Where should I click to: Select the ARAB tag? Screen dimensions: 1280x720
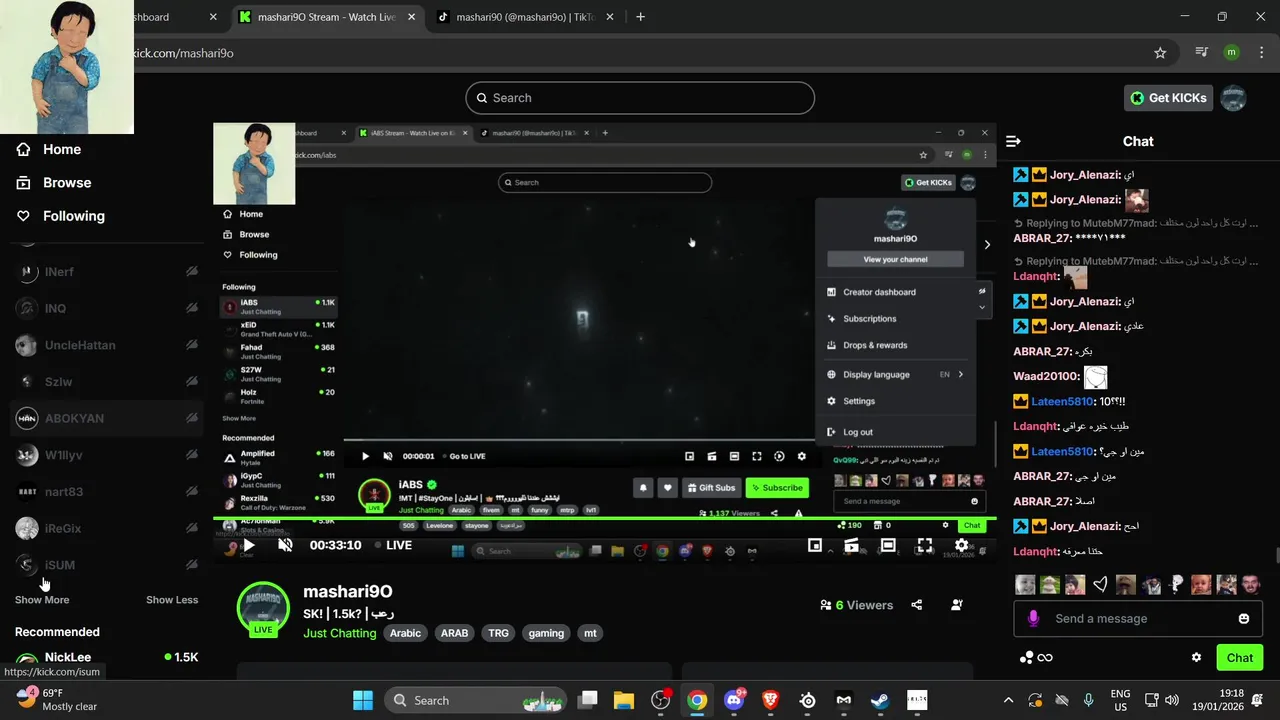tap(454, 633)
